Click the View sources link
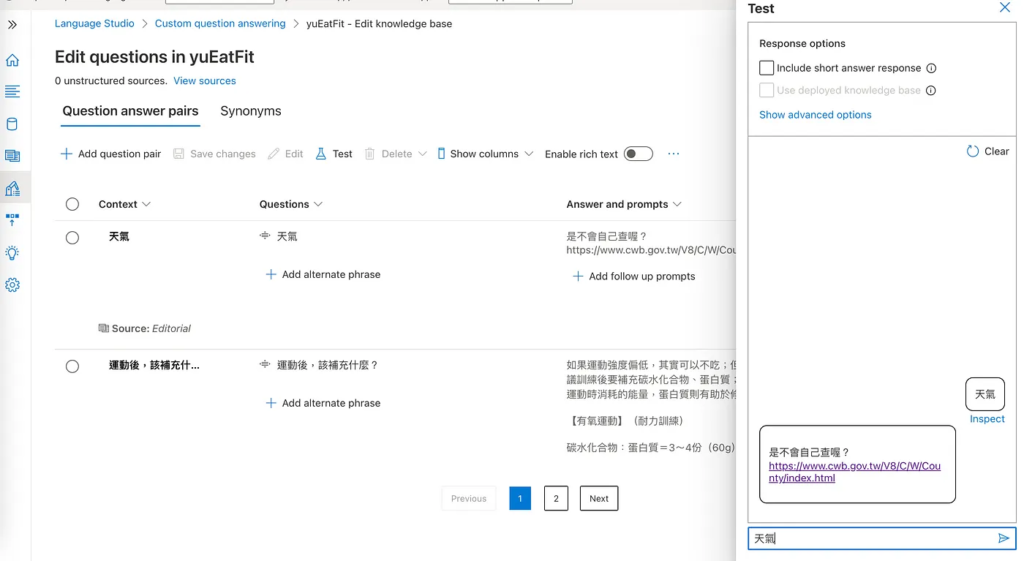Viewport: 1024px width, 561px height. (x=204, y=81)
